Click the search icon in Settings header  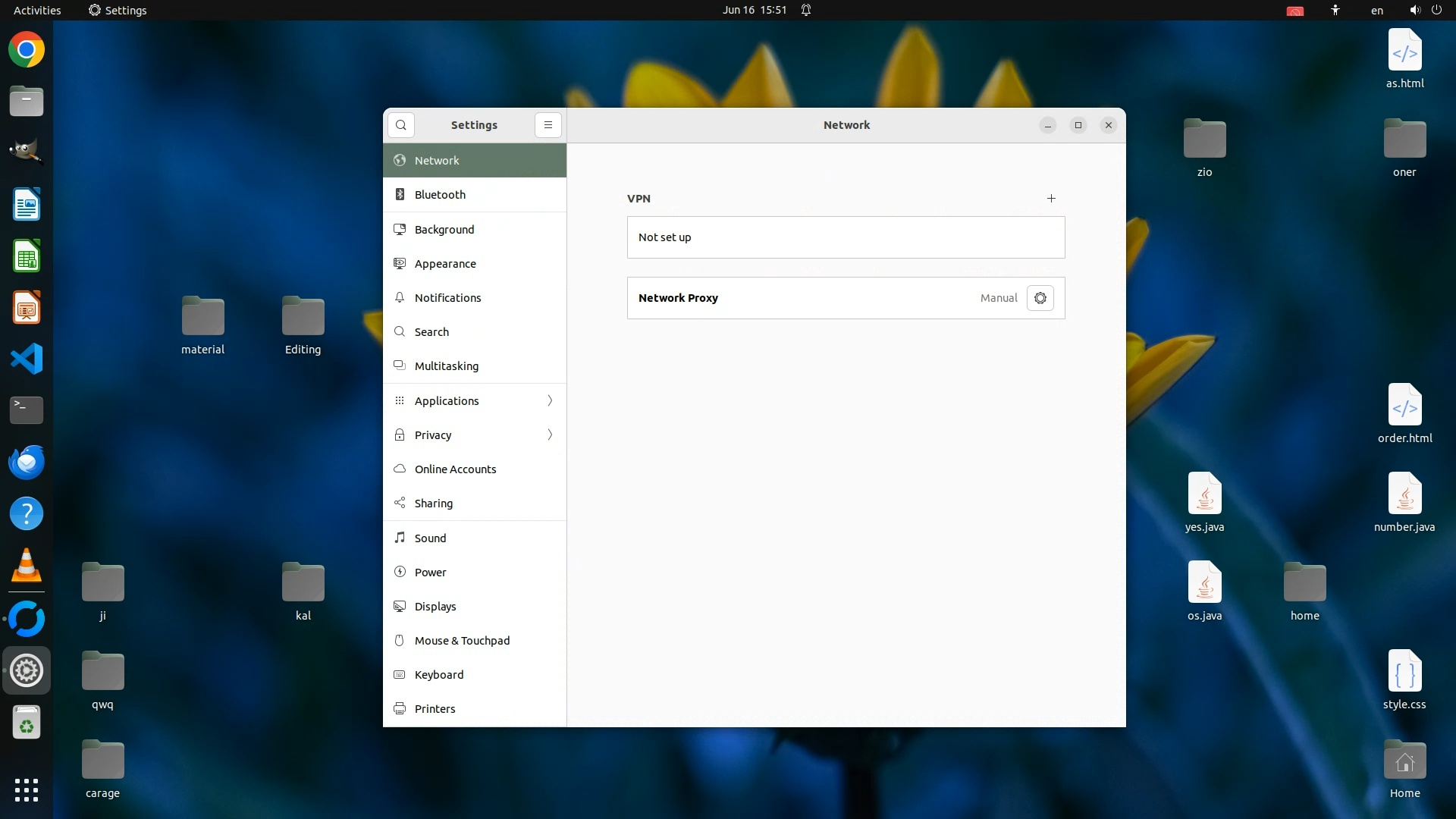(400, 125)
